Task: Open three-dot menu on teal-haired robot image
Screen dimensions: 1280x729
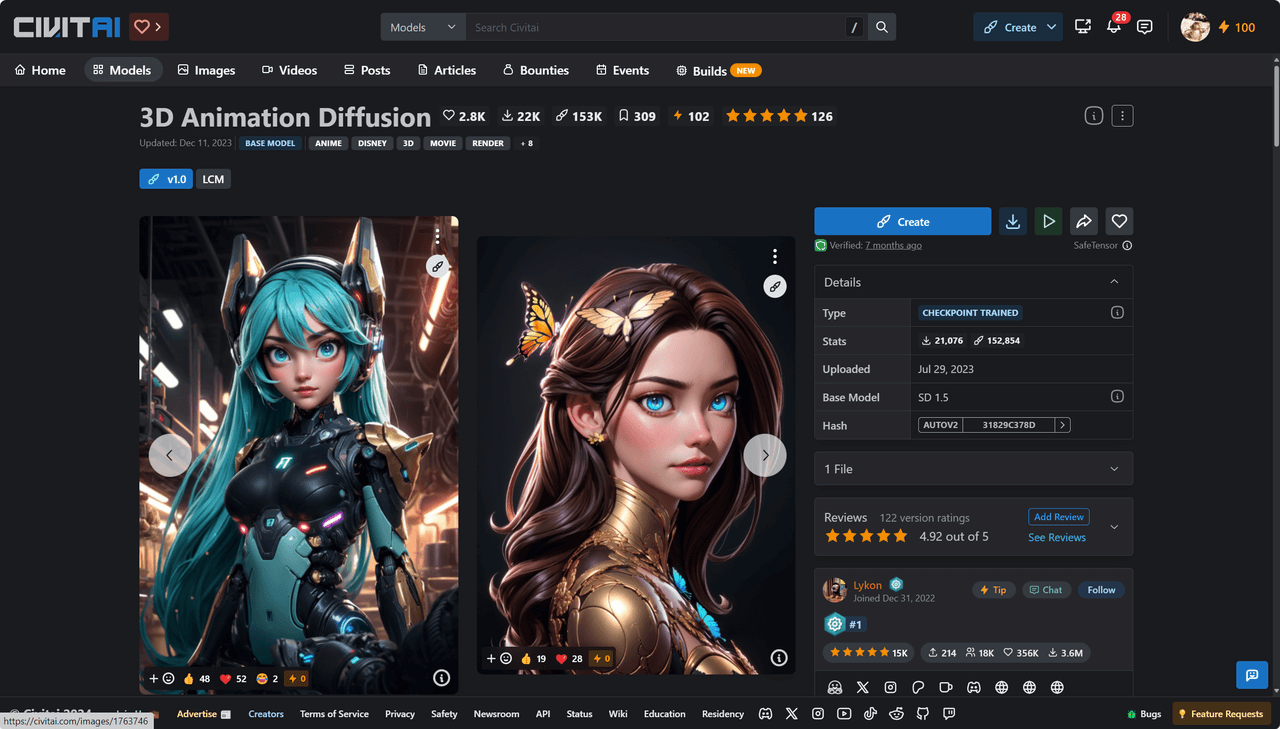Action: 437,236
